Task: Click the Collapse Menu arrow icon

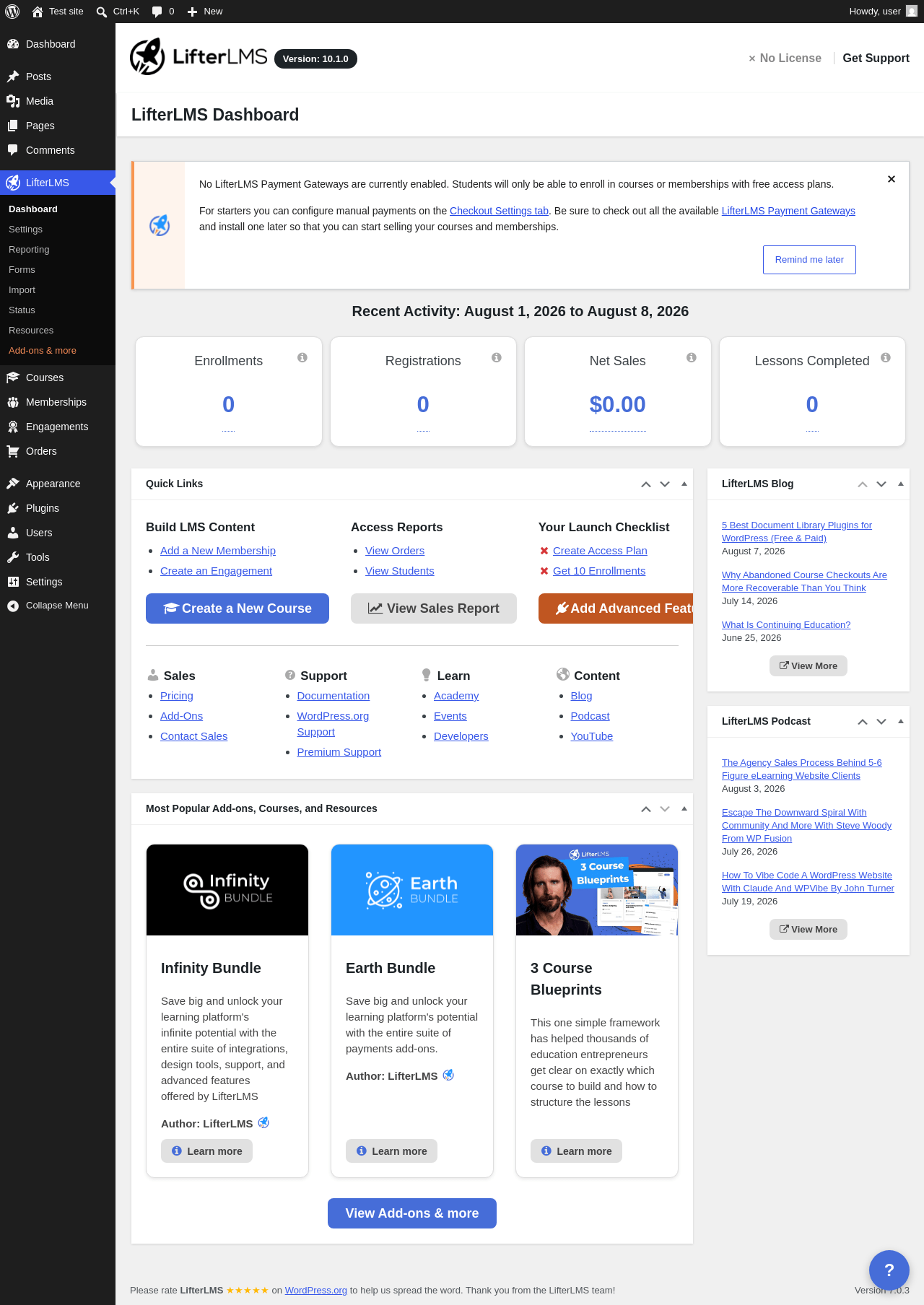Action: click(x=13, y=606)
